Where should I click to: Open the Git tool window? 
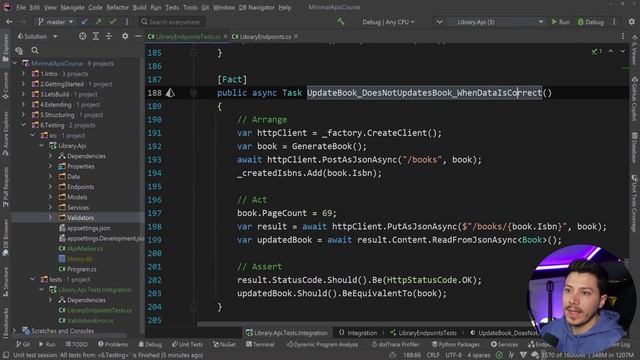[23, 344]
